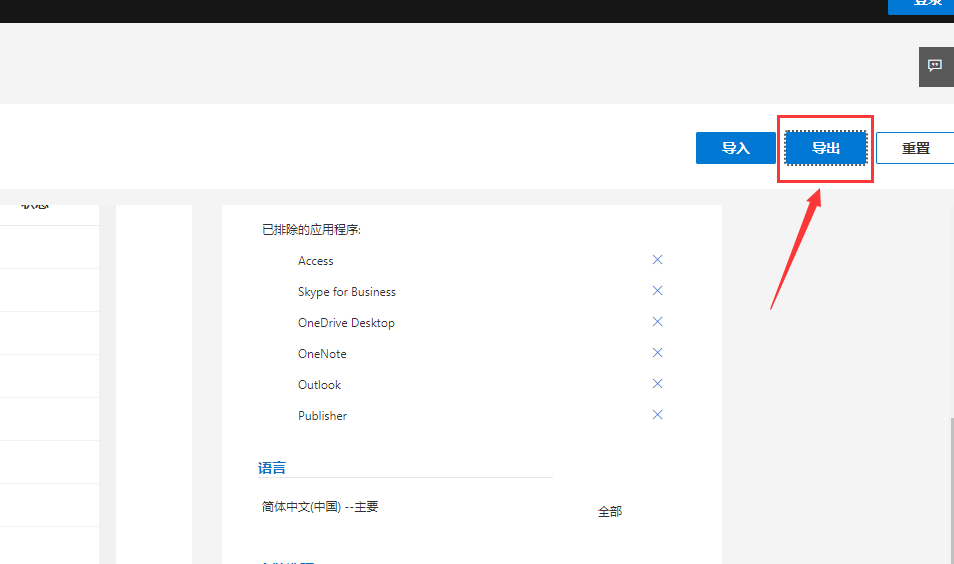Viewport: 954px width, 564px height.
Task: Click the 已排除的应用程序 label
Action: 311,230
